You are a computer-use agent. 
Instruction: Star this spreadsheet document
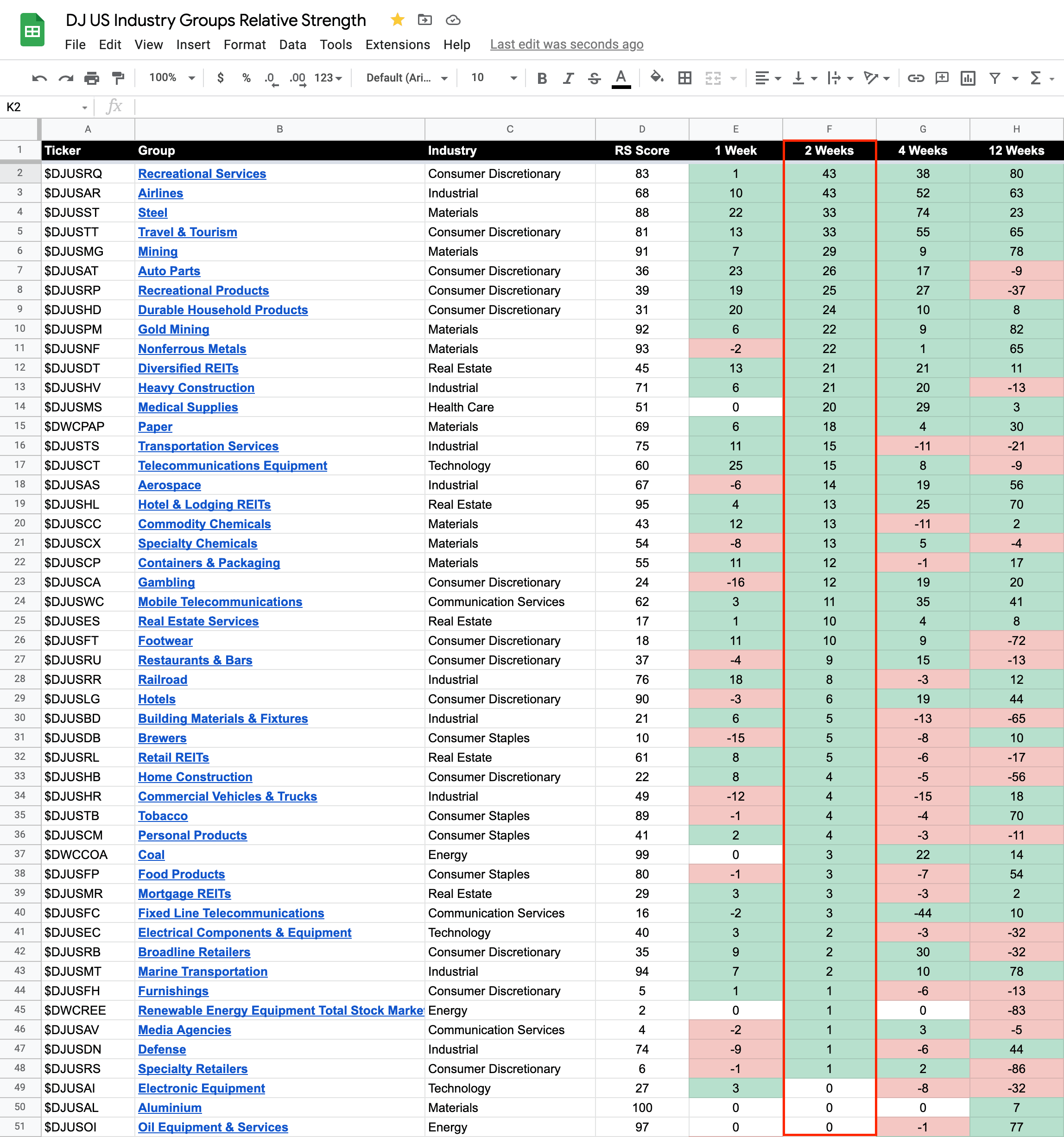pos(398,20)
